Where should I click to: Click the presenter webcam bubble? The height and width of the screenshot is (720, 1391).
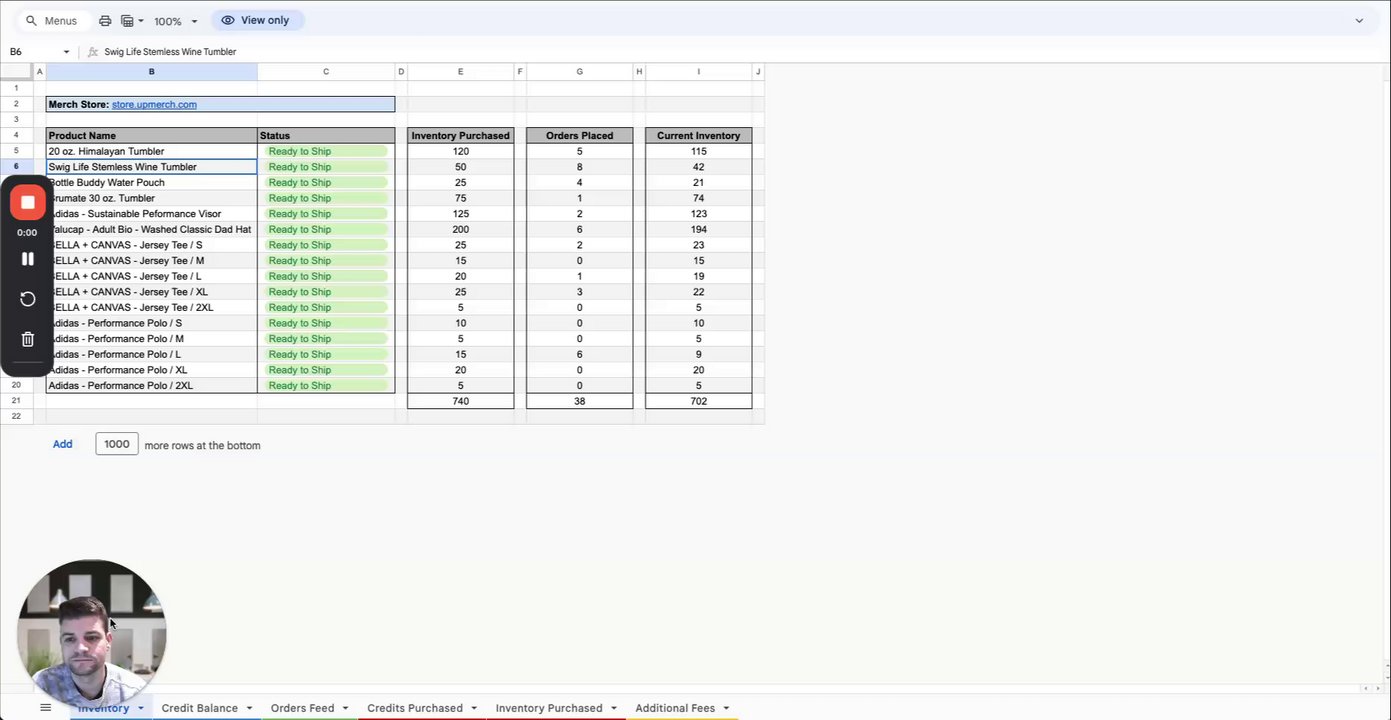[91, 632]
